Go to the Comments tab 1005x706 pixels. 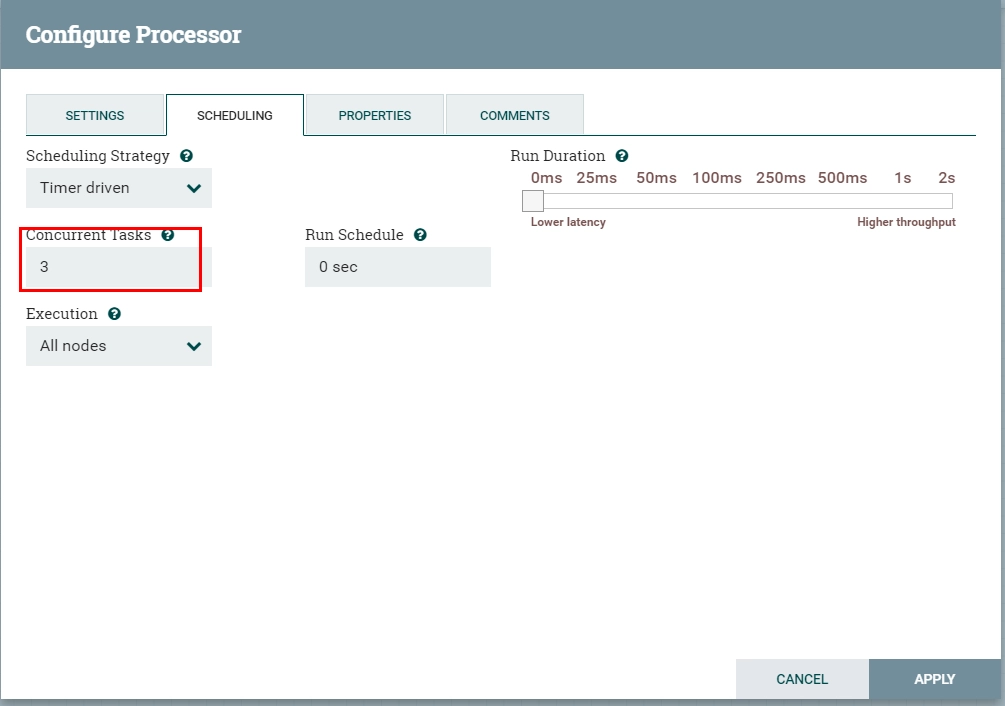515,115
